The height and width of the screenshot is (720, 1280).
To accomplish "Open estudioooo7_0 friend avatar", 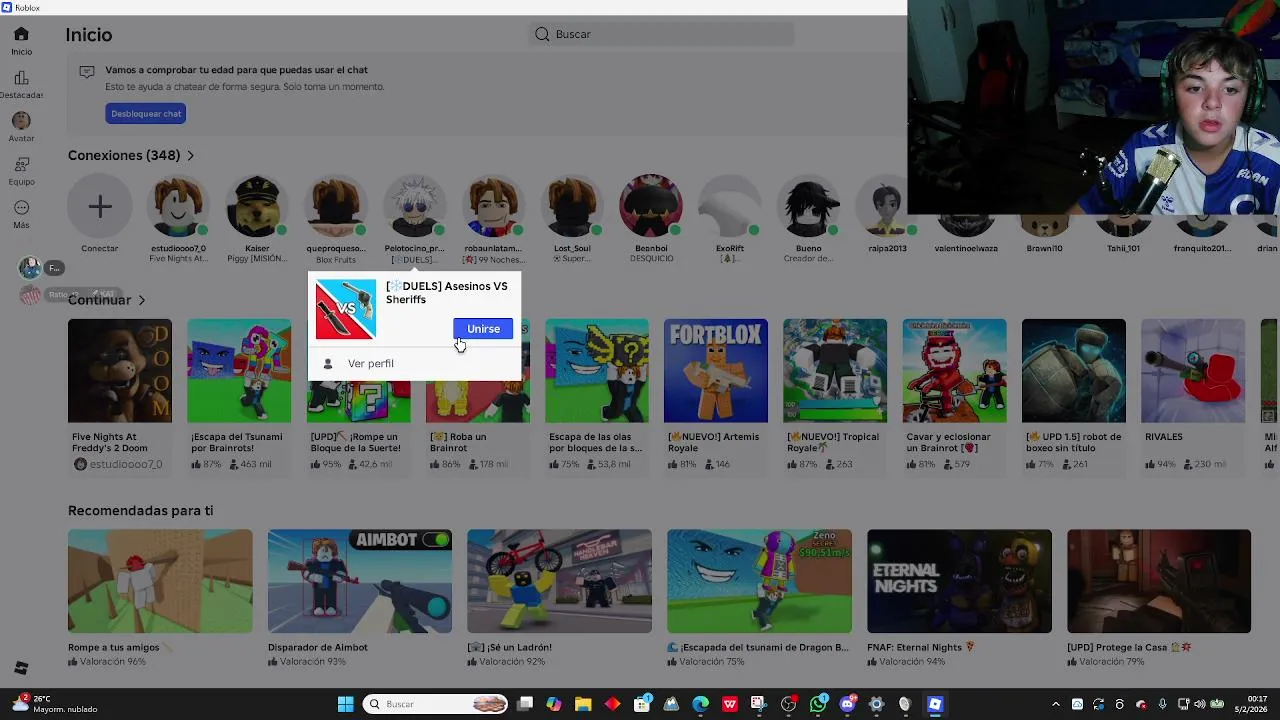I will click(178, 207).
